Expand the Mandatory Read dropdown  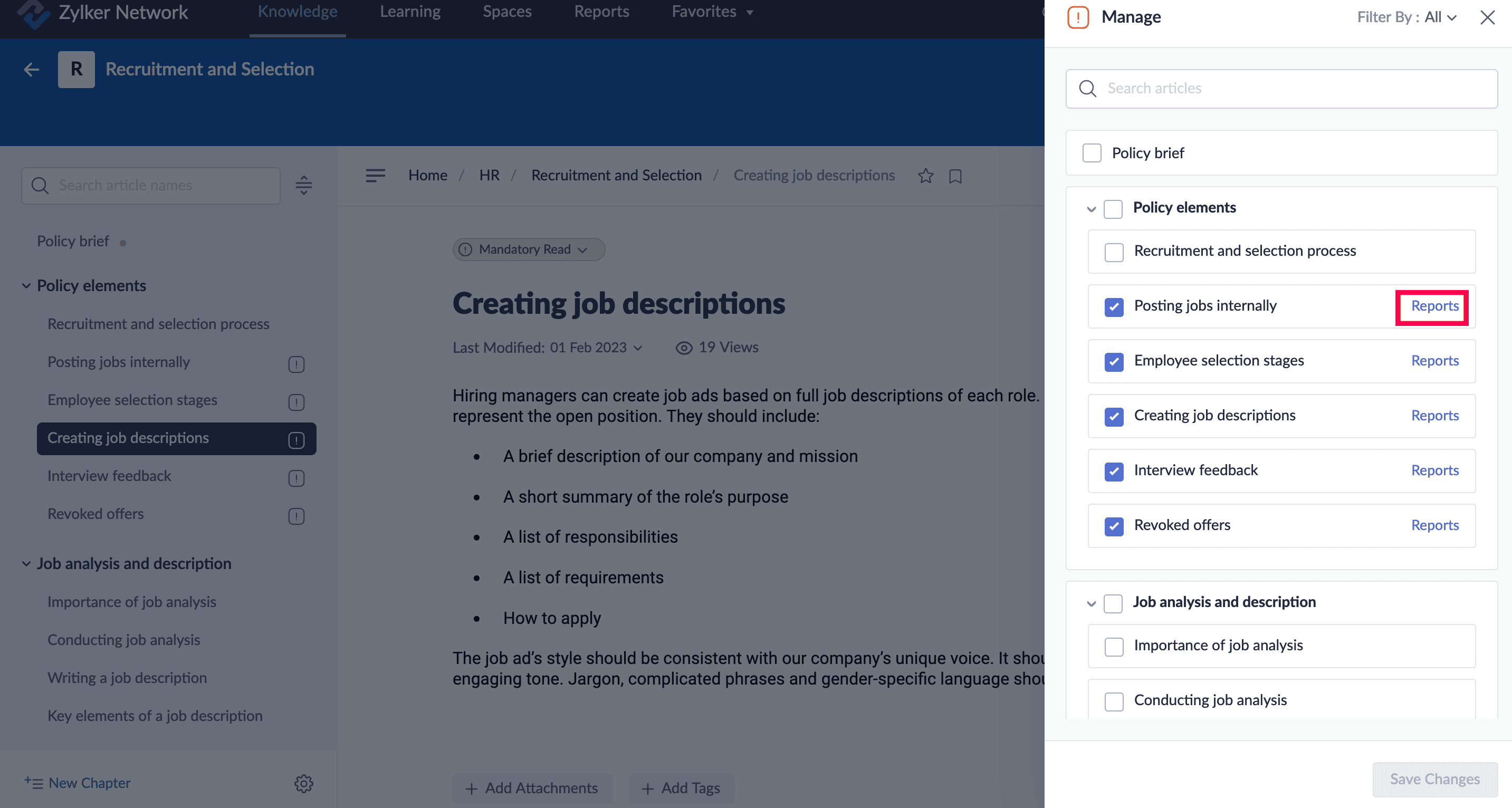528,249
